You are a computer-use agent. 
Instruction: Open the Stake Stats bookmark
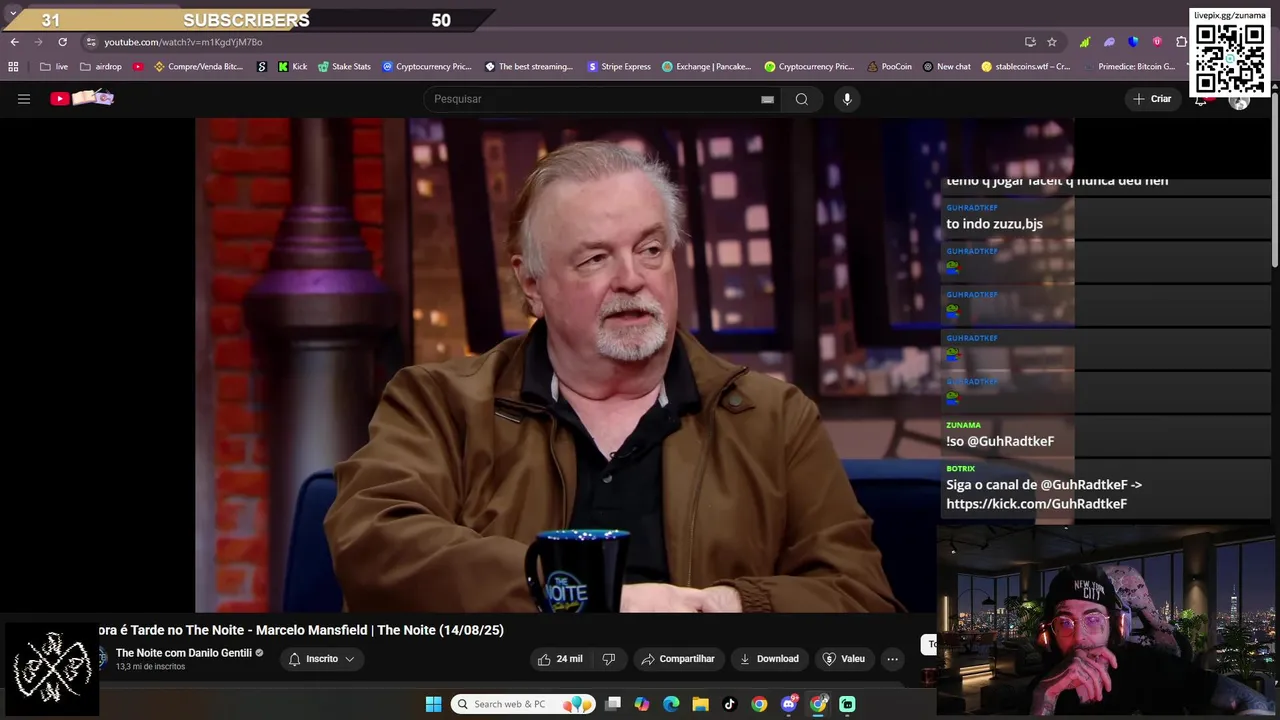coord(344,67)
